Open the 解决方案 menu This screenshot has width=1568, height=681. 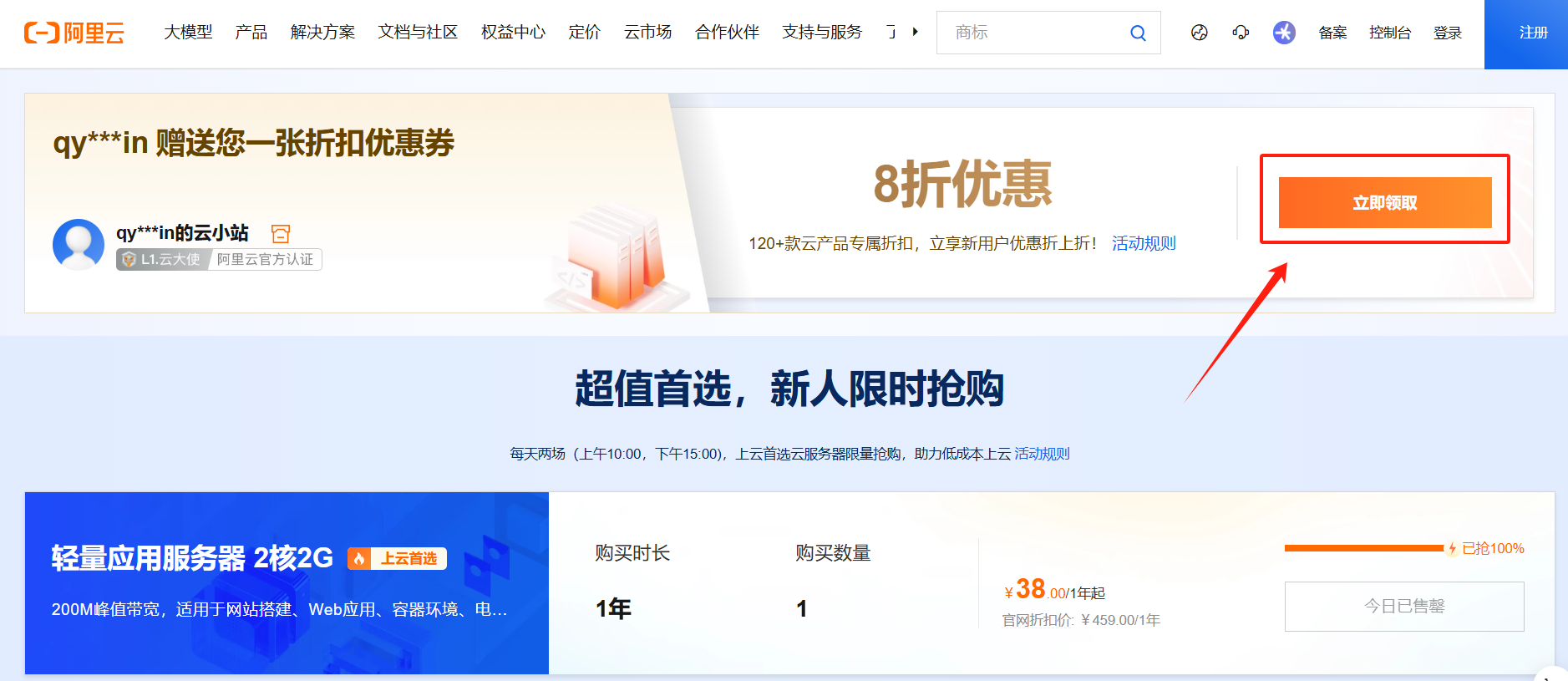[322, 33]
